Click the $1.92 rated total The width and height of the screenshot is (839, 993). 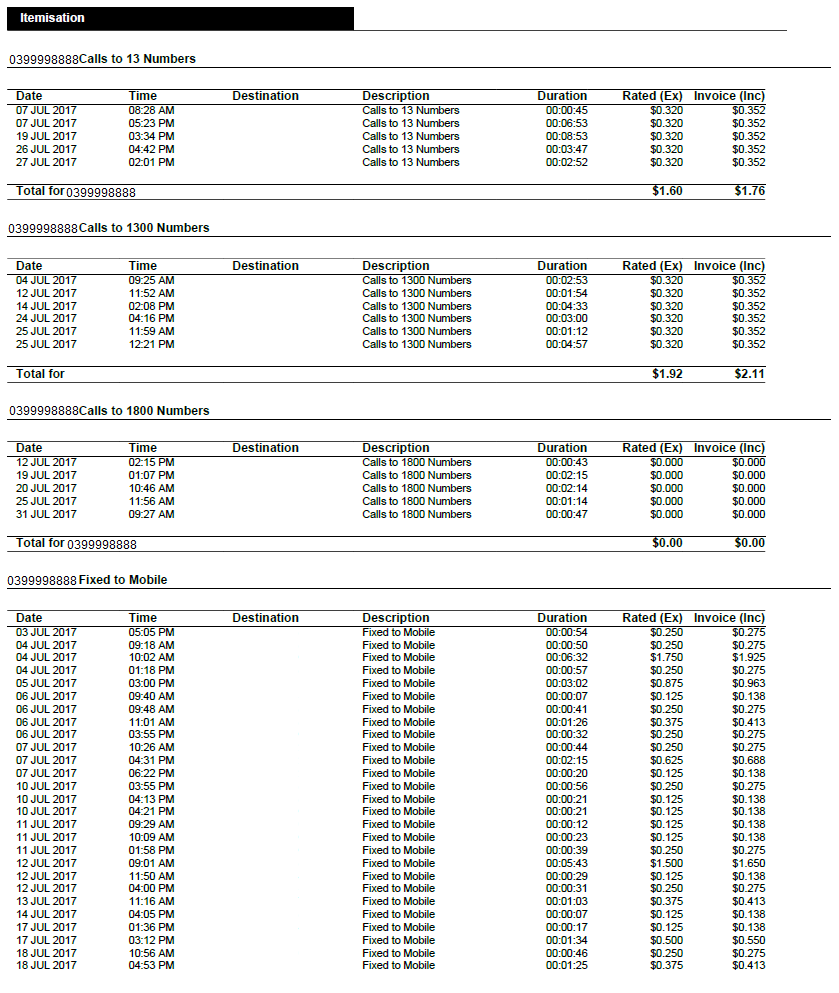point(667,374)
